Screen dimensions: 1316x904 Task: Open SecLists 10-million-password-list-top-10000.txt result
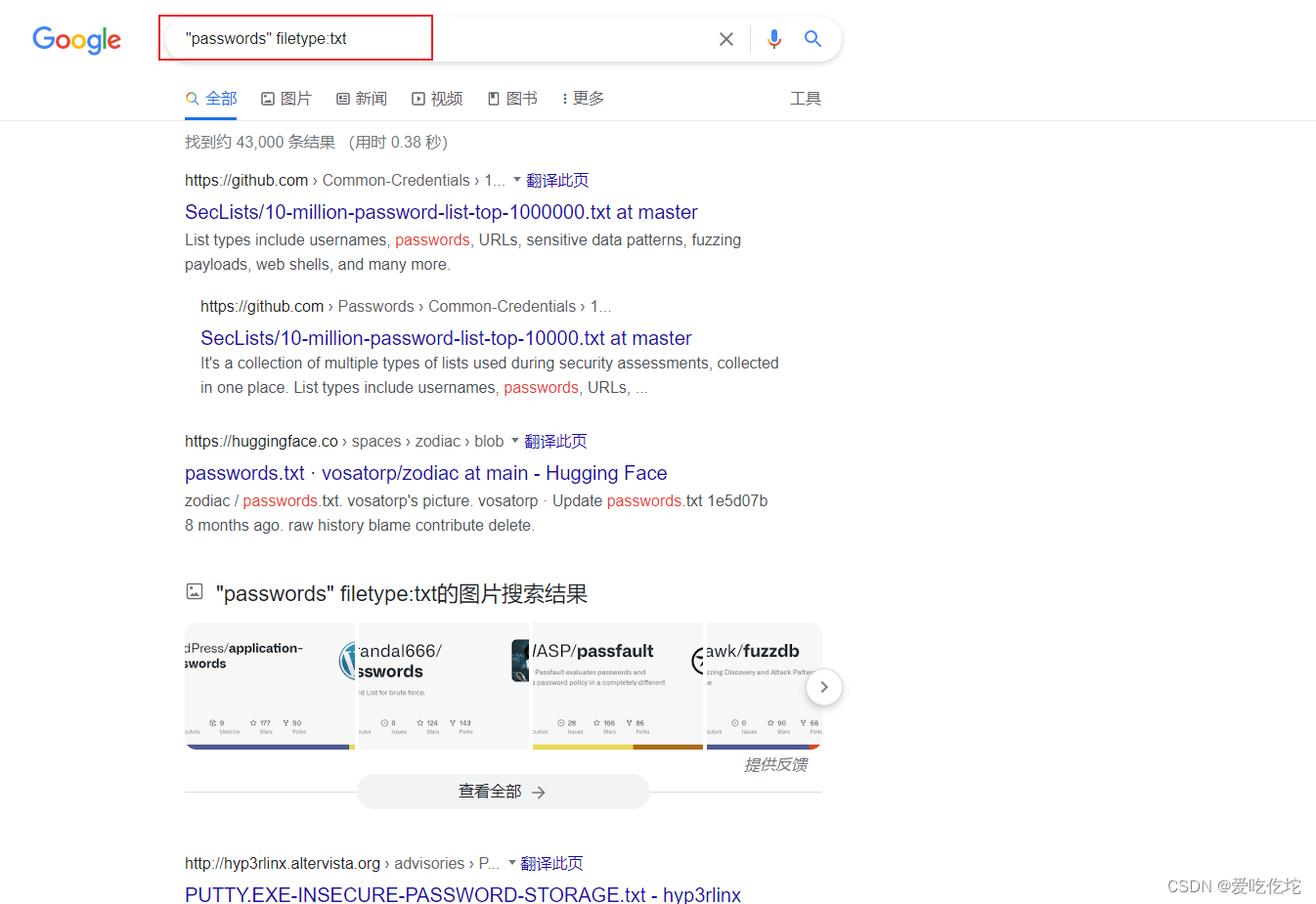coord(446,338)
